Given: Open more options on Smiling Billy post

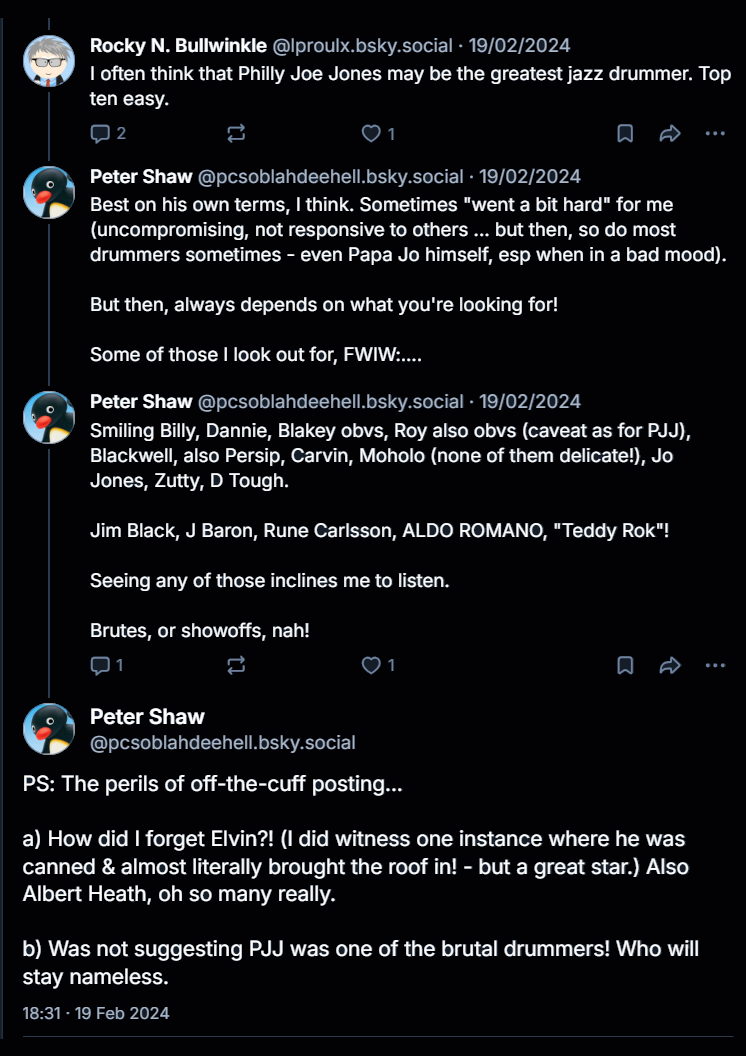Looking at the screenshot, I should [715, 665].
